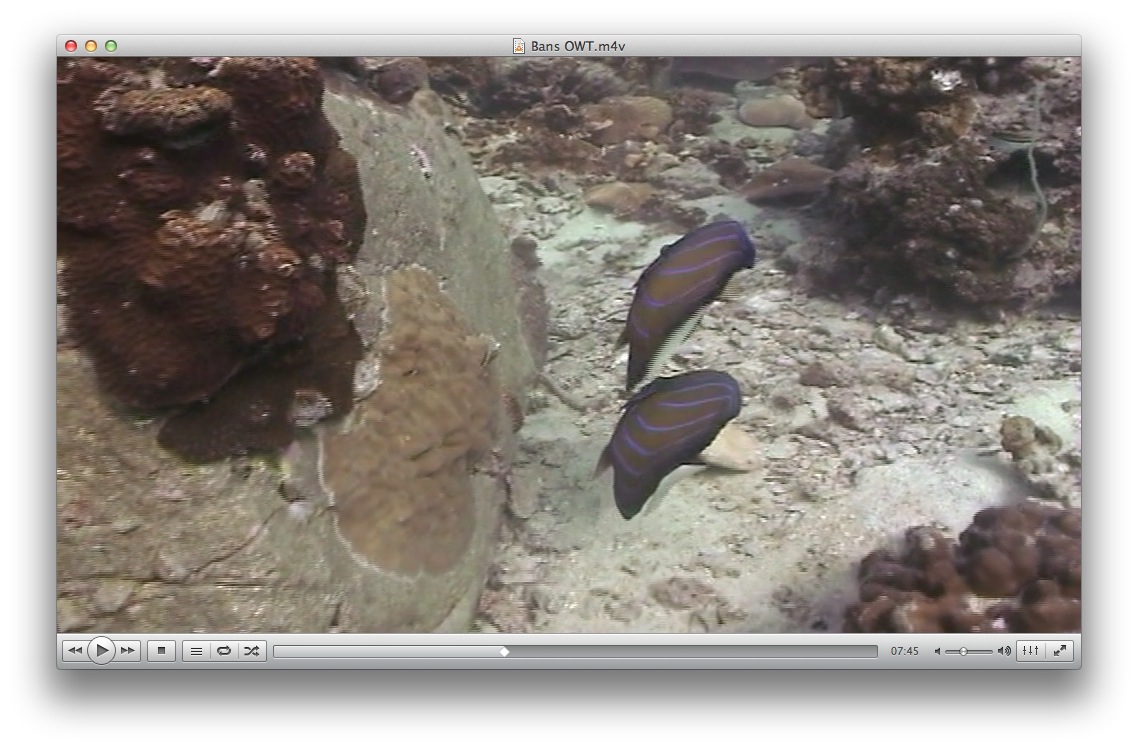Viewport: 1138px width, 748px height.
Task: Click the Bans OWT.m4v file icon in title bar
Action: click(x=519, y=46)
